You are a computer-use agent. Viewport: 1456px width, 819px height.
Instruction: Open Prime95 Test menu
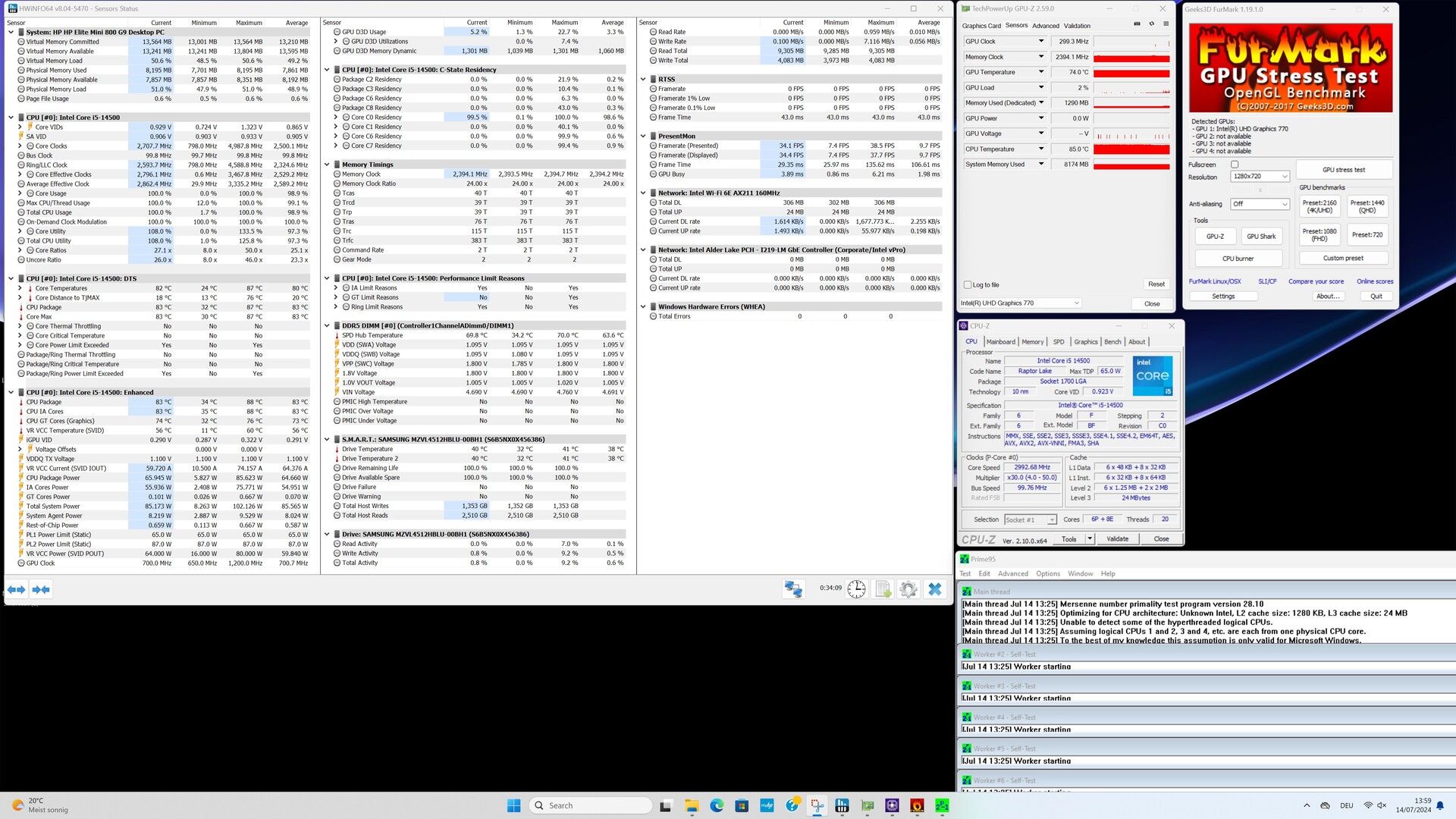(965, 574)
